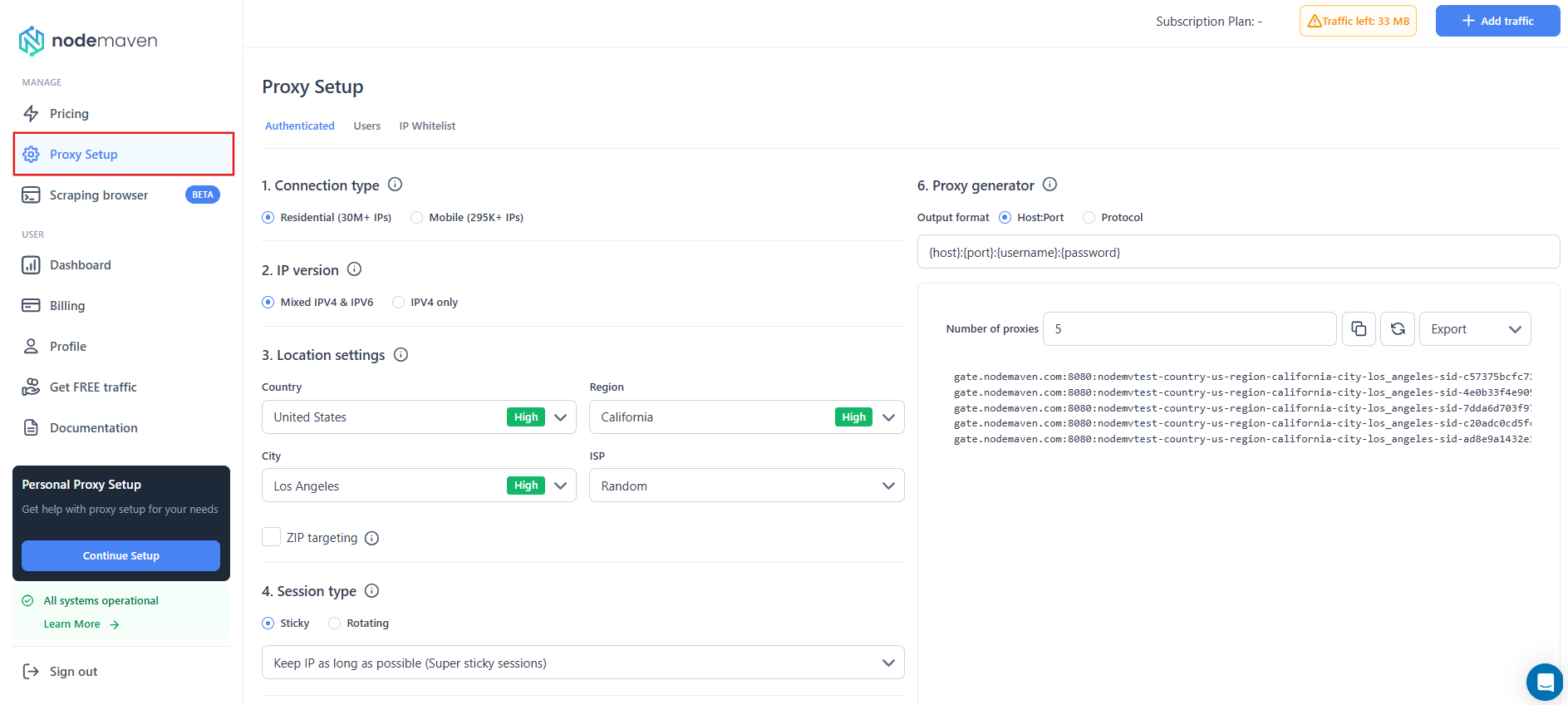Click the Continue Setup button

(x=120, y=556)
